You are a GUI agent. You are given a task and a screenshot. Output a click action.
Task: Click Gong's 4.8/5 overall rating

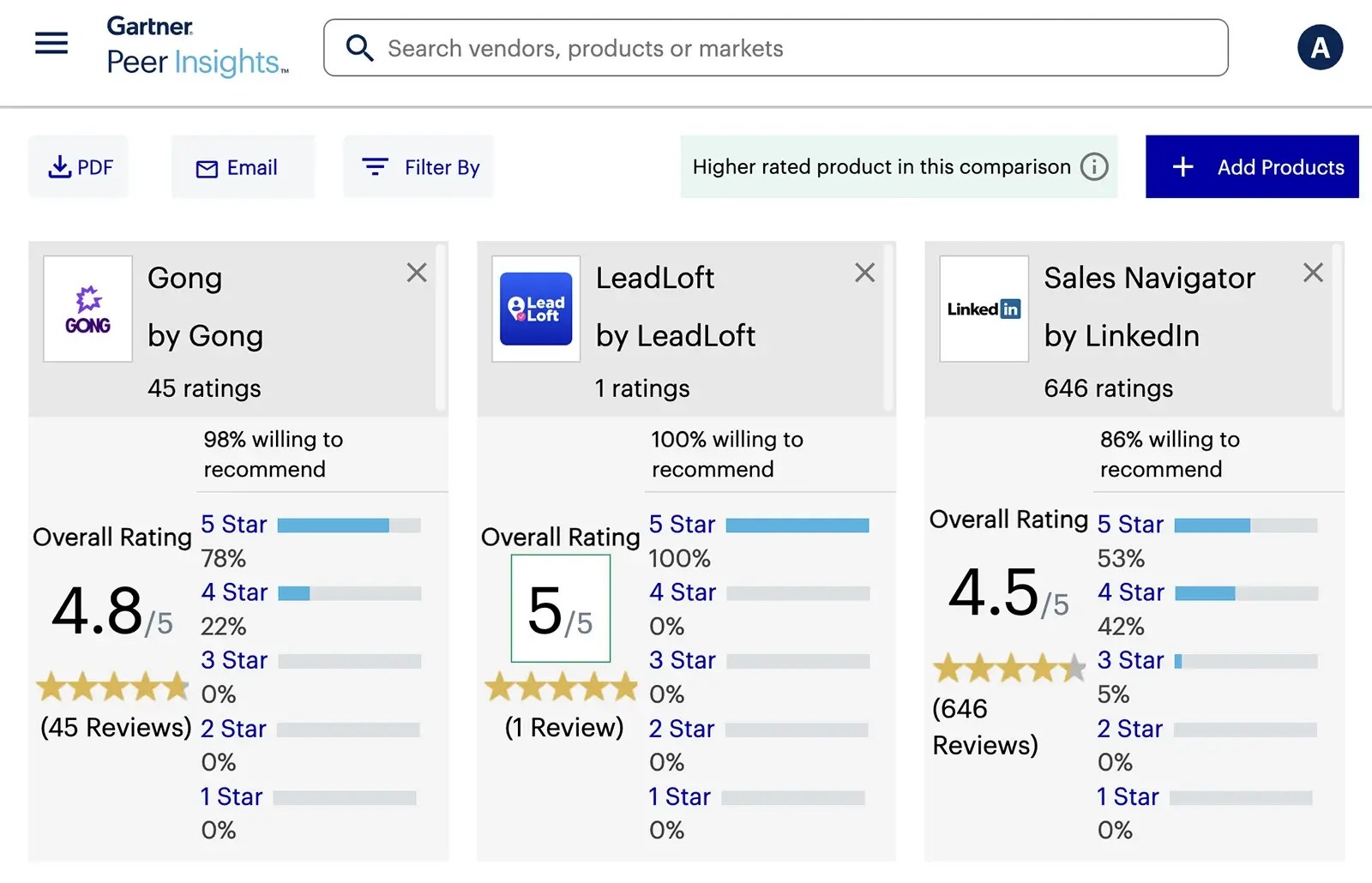pyautogui.click(x=112, y=610)
